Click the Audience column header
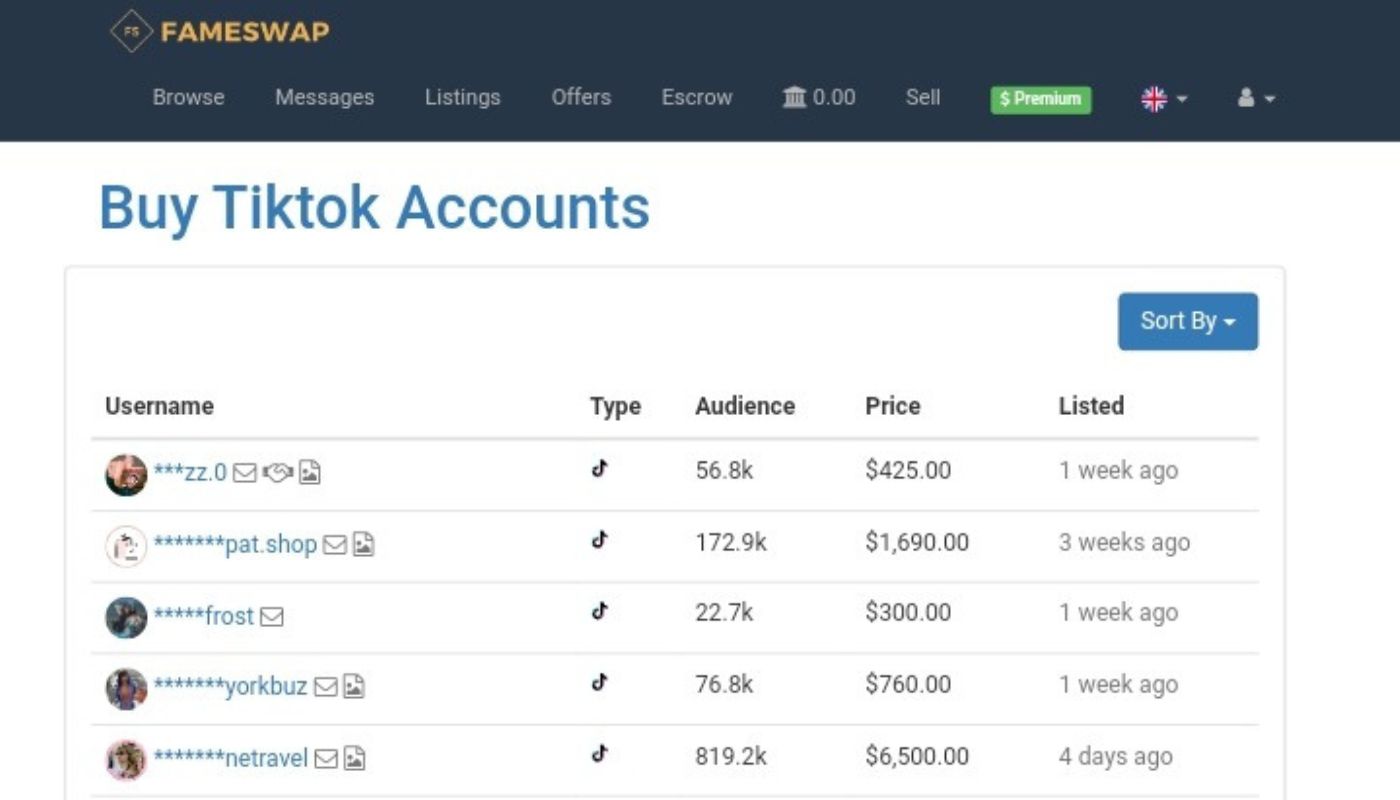The width and height of the screenshot is (1400, 800). click(745, 406)
